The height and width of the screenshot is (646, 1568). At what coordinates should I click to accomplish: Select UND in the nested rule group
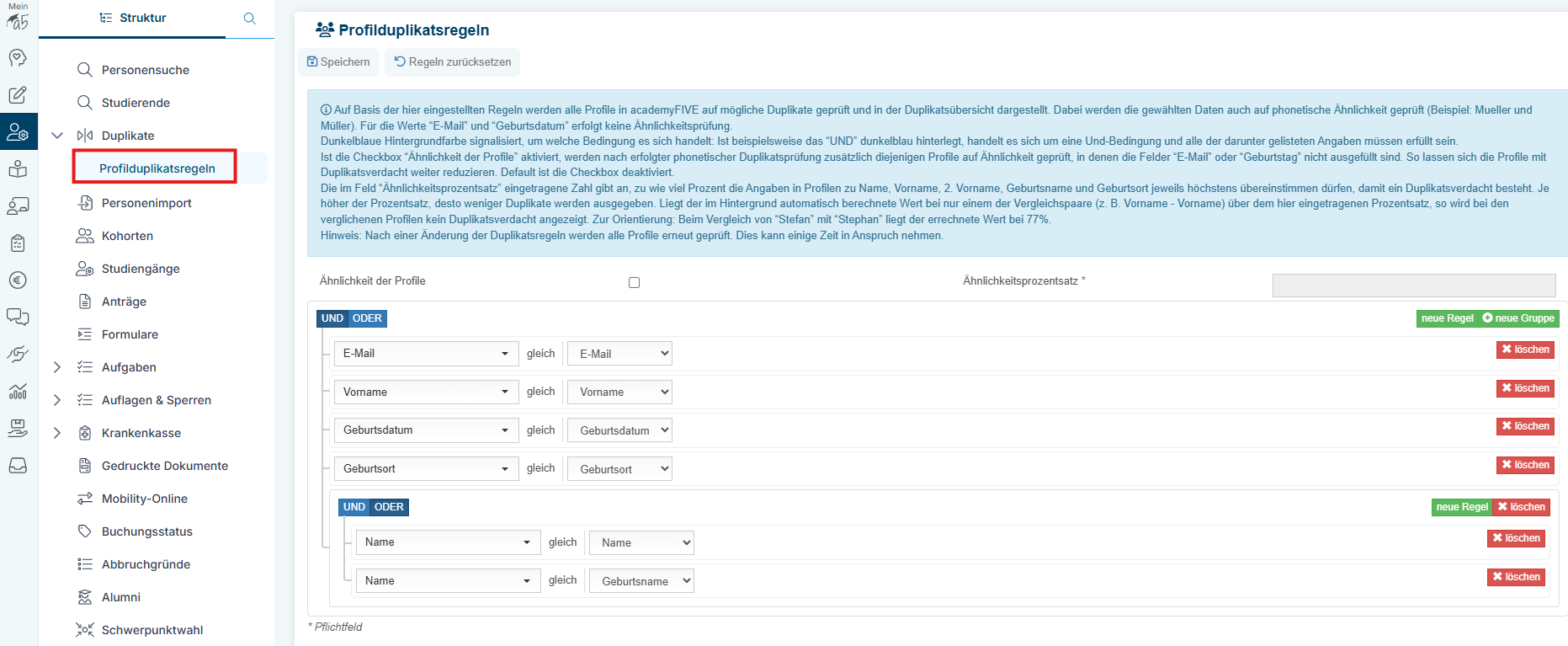coord(353,507)
